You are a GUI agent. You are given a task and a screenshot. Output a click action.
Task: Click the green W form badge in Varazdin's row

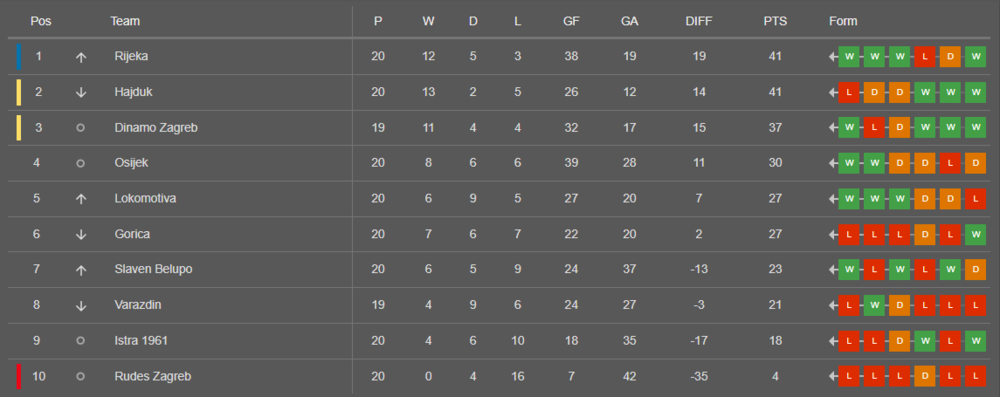[874, 305]
